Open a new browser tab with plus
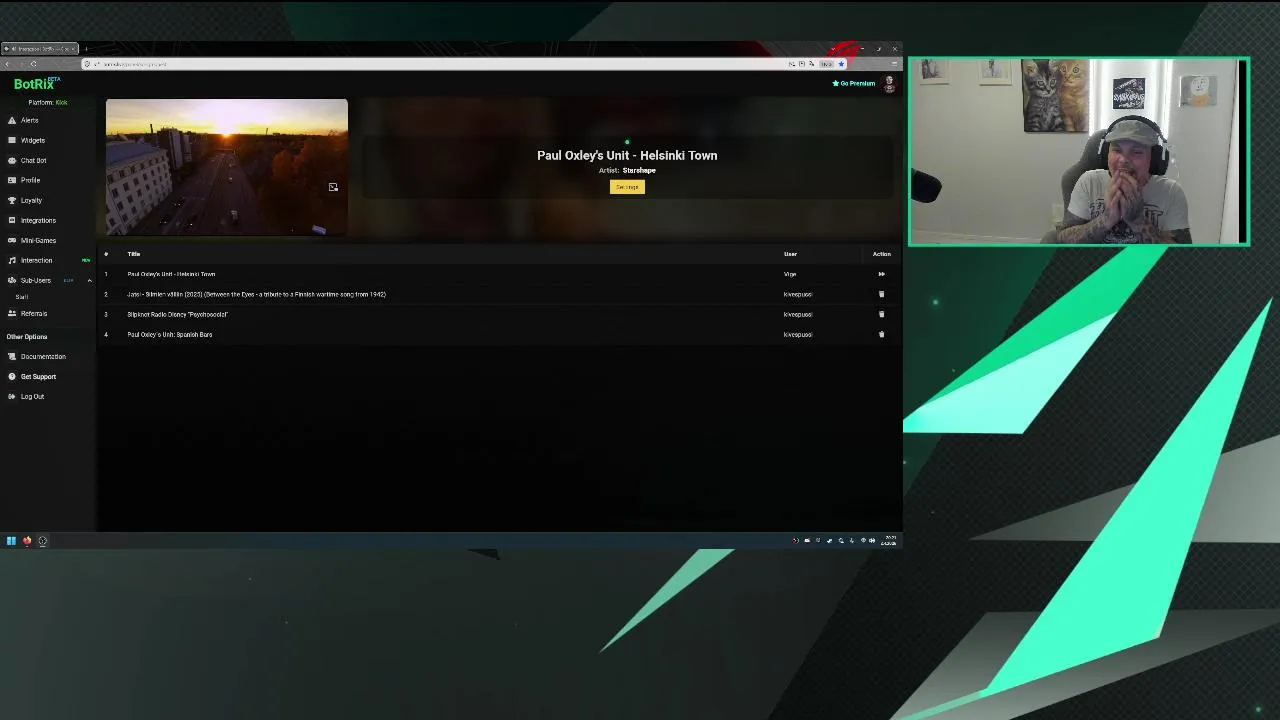The image size is (1280, 720). click(x=86, y=49)
